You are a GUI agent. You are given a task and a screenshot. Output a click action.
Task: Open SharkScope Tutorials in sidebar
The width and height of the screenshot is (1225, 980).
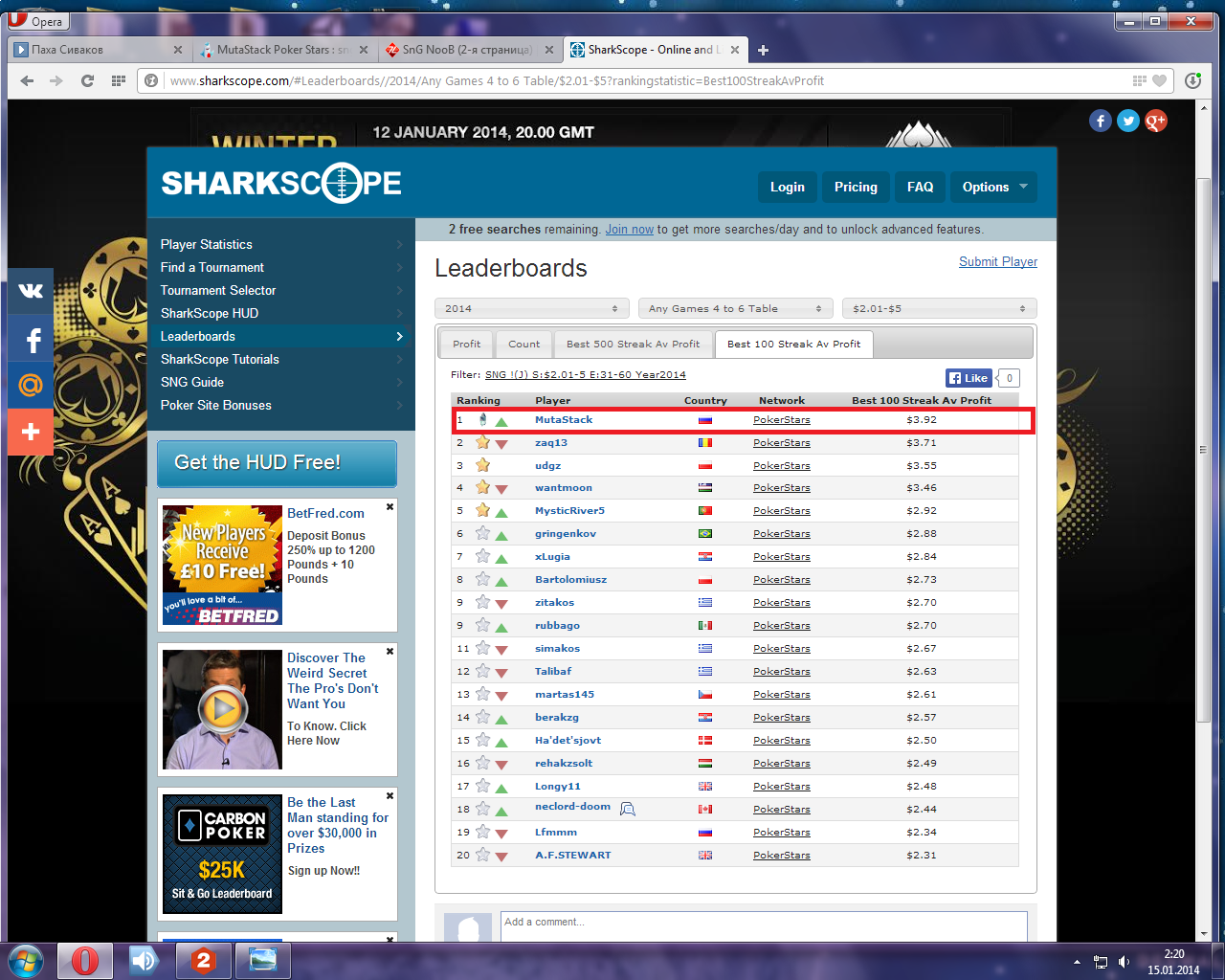(280, 359)
